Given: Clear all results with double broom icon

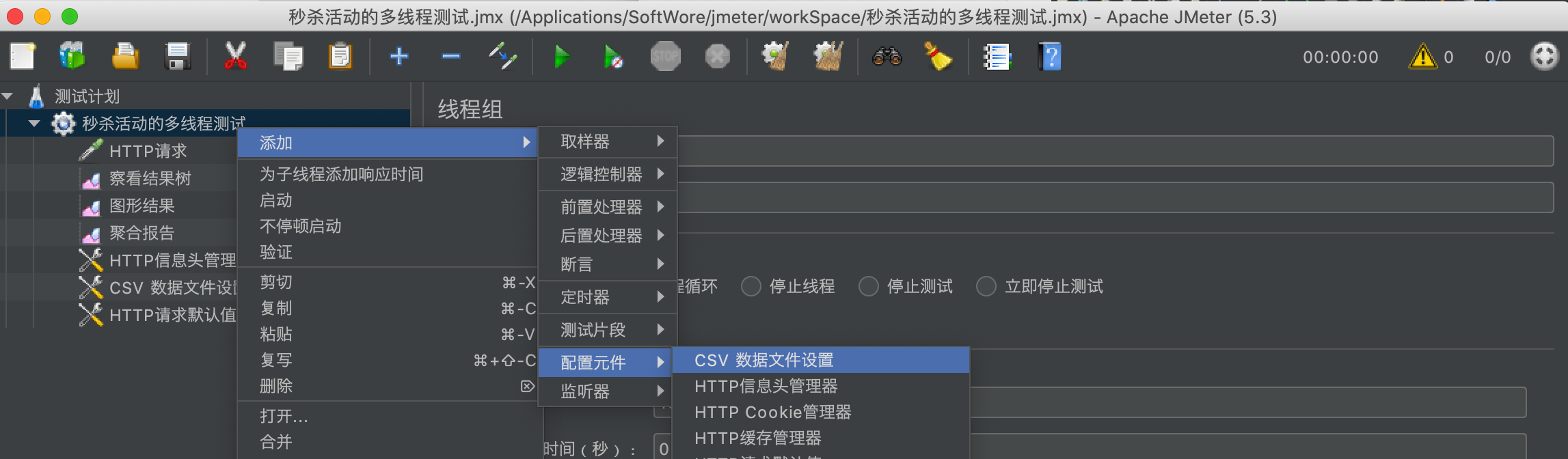Looking at the screenshot, I should pos(828,56).
